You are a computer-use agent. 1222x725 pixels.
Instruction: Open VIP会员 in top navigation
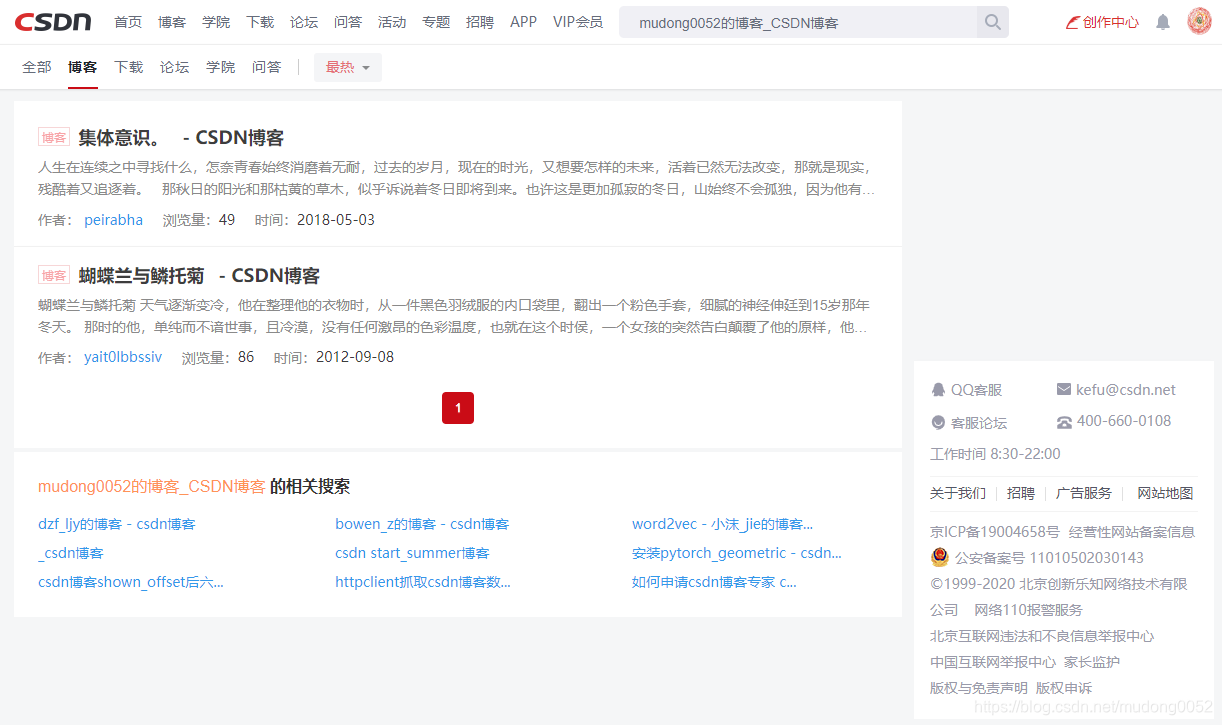(578, 22)
